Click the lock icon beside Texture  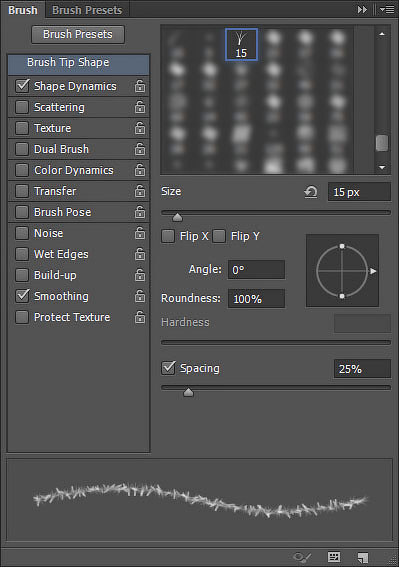point(140,128)
